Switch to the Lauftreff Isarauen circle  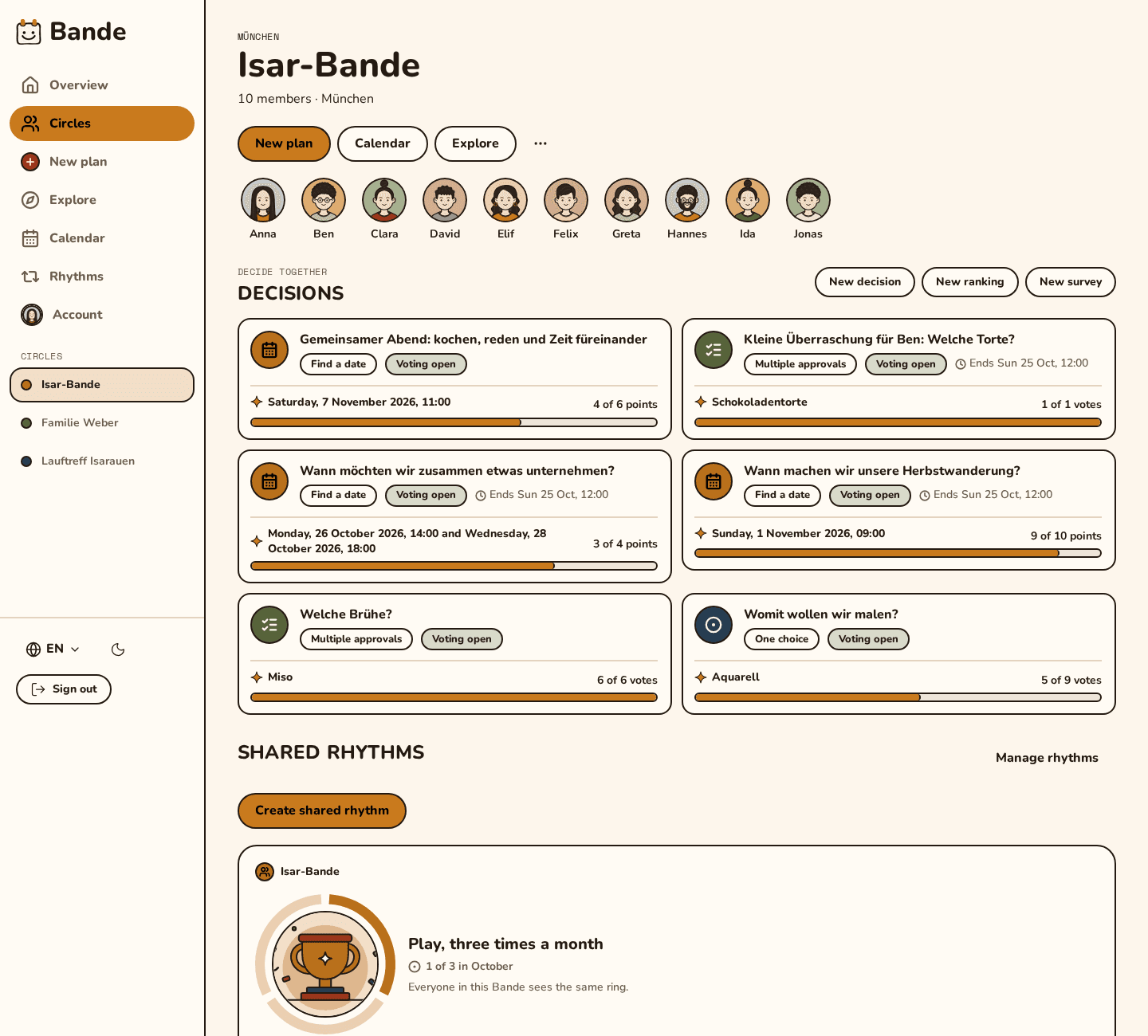[x=102, y=461]
